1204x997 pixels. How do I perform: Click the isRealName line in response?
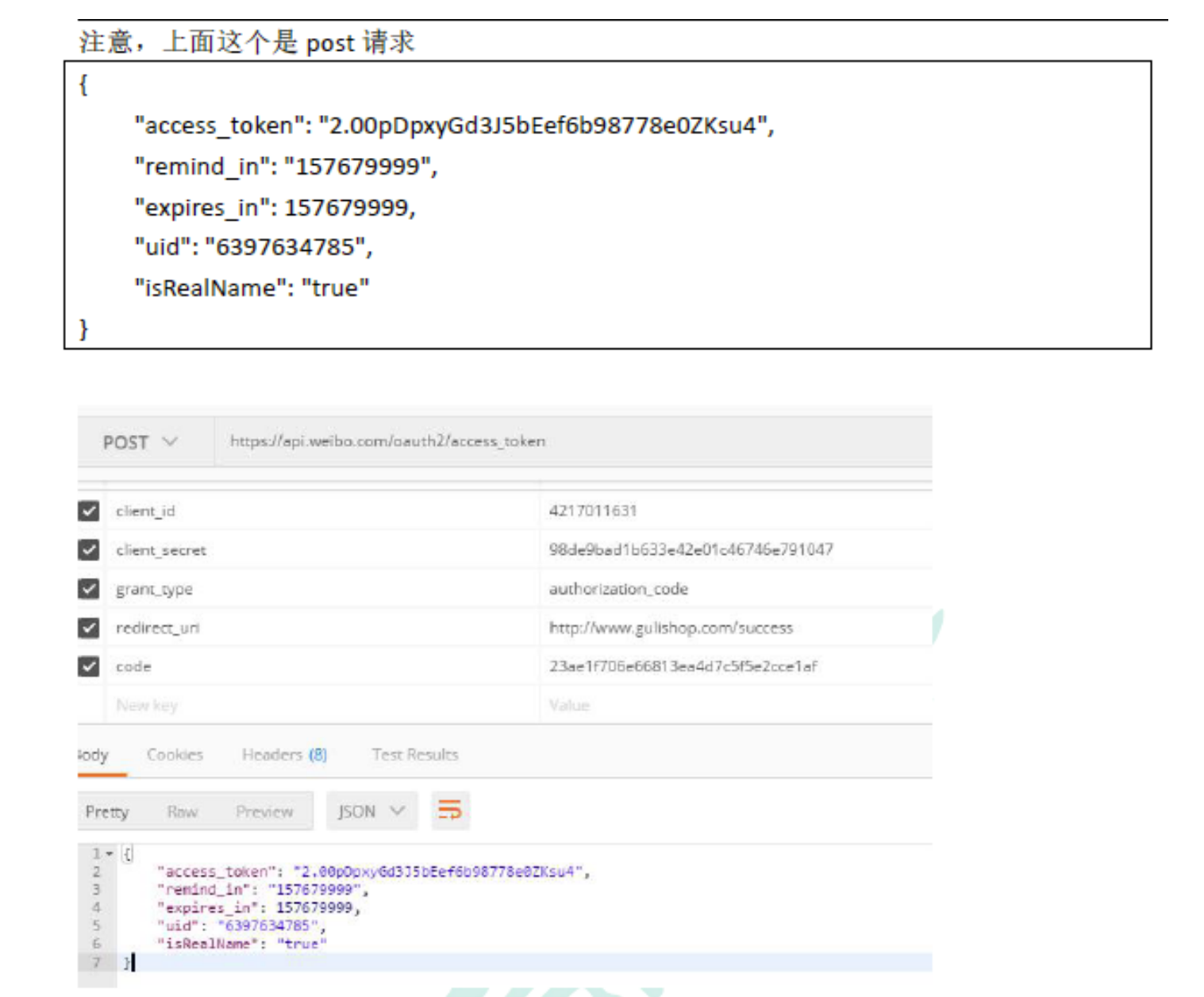pos(241,944)
